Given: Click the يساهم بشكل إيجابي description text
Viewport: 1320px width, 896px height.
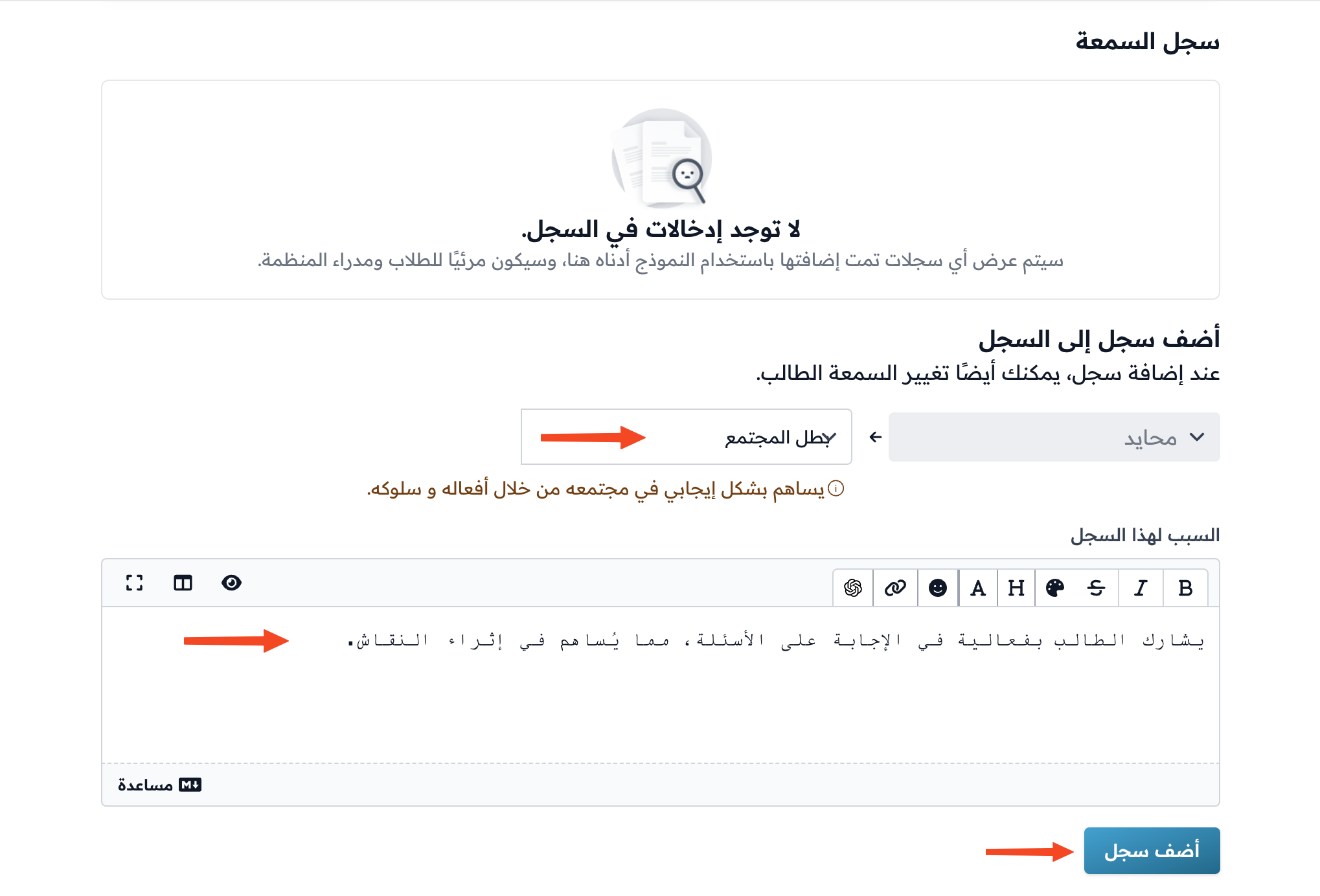Looking at the screenshot, I should pos(596,488).
